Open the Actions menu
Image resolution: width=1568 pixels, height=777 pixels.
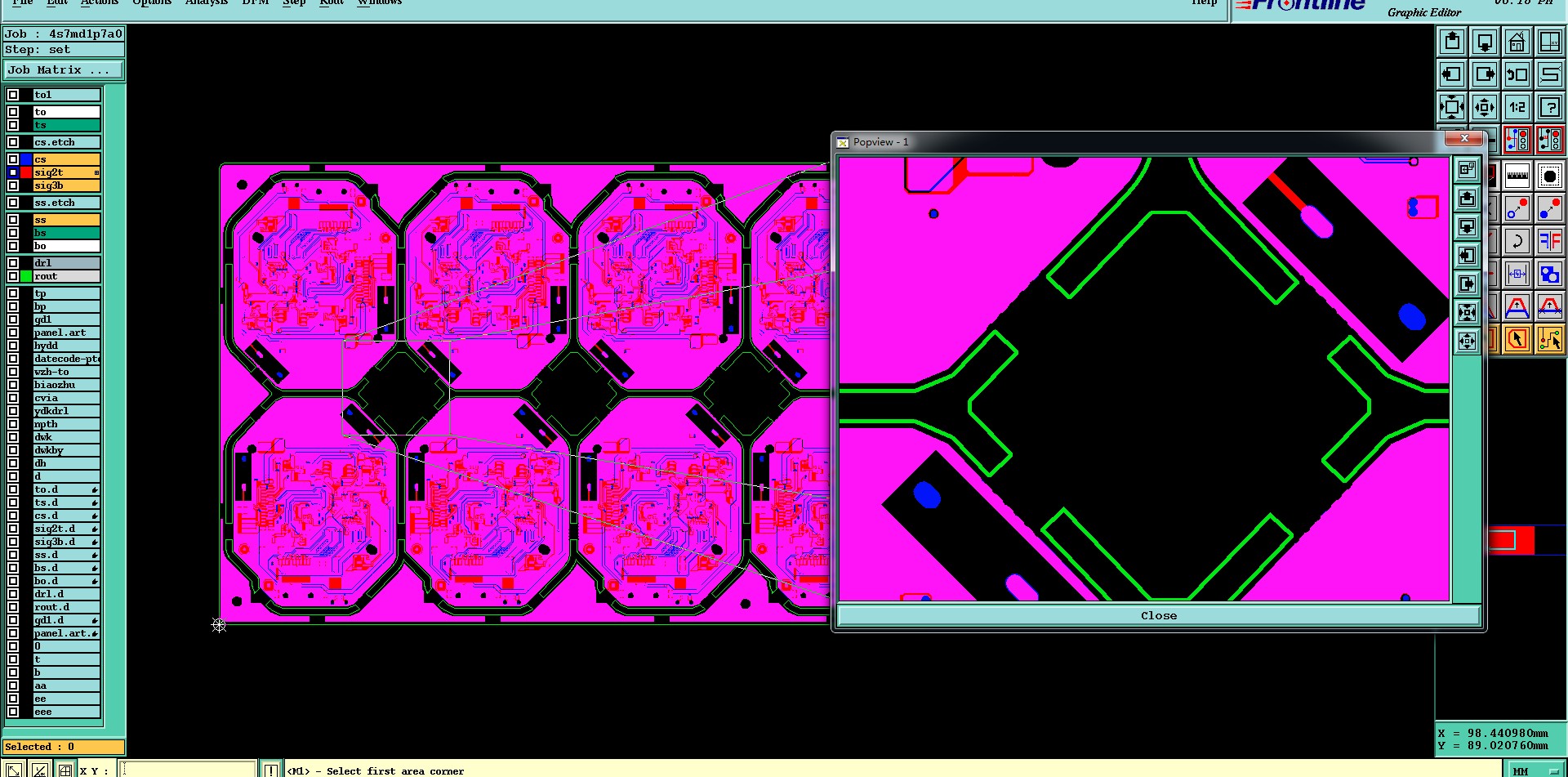[100, 2]
